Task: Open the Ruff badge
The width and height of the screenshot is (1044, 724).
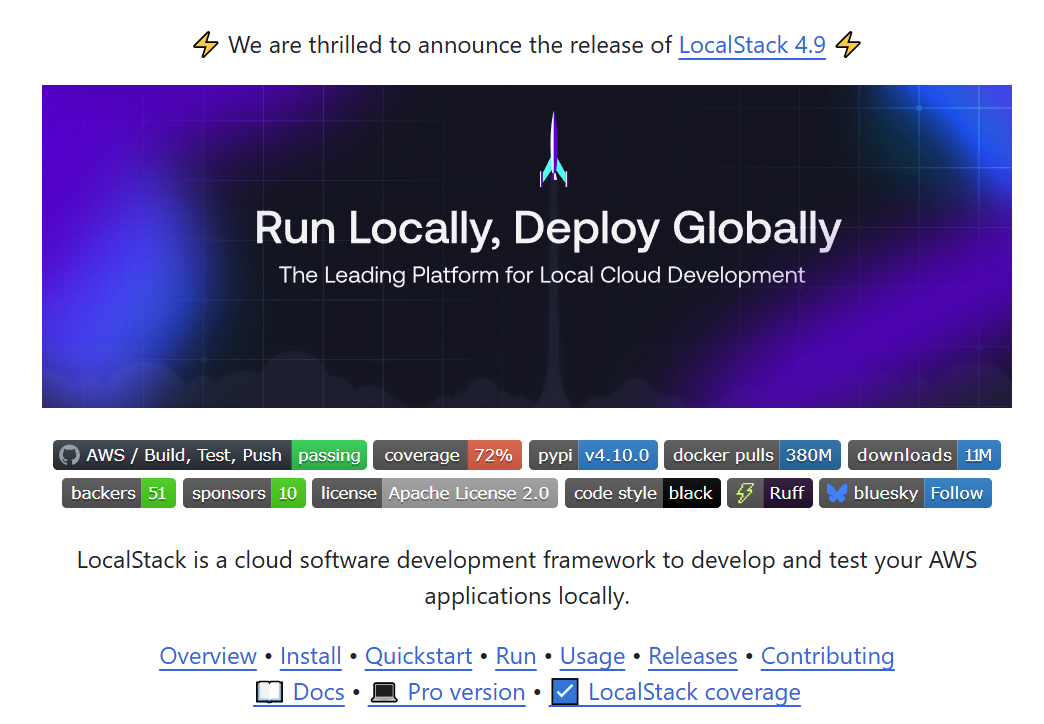Action: [x=770, y=493]
